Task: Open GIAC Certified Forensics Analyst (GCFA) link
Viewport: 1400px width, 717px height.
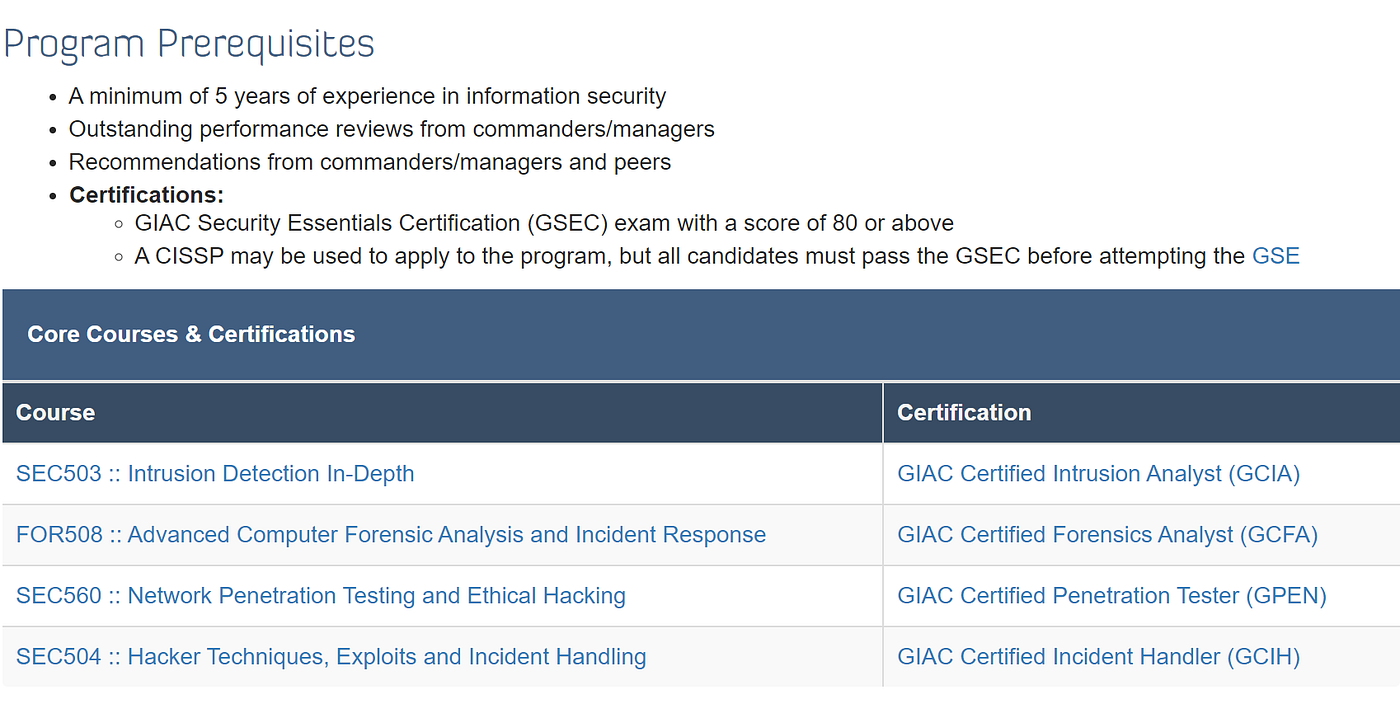Action: click(1107, 535)
